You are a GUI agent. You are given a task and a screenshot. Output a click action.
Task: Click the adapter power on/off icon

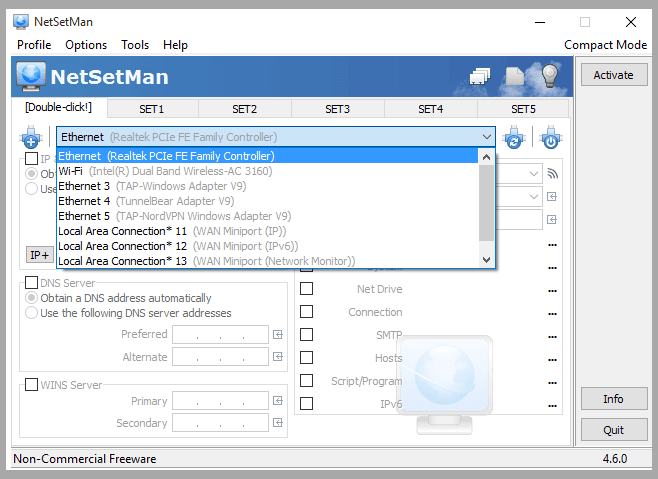pos(551,137)
